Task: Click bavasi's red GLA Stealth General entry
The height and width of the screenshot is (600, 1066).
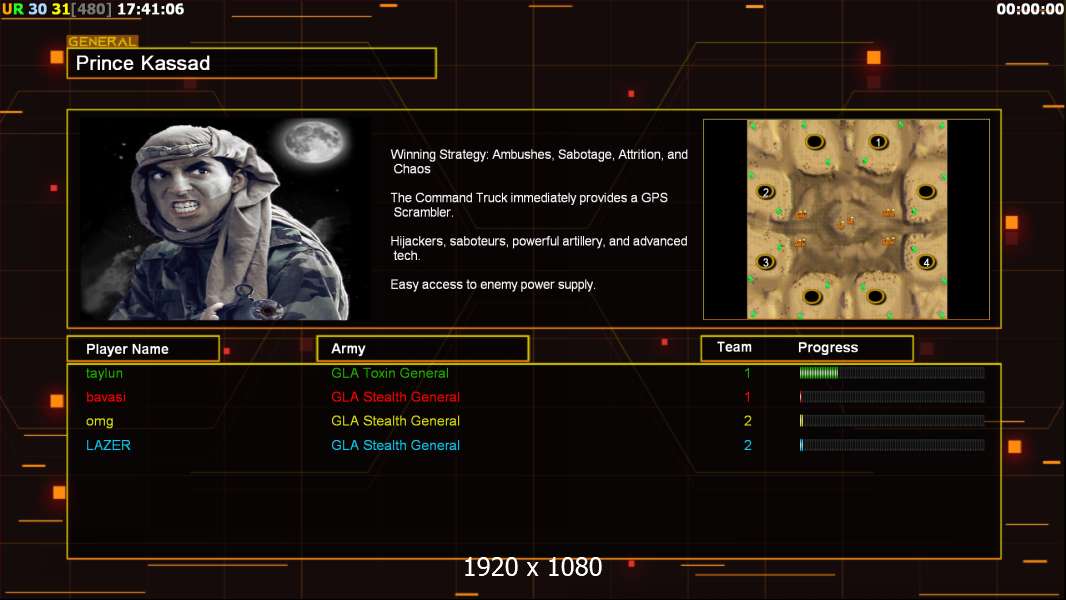Action: coord(395,397)
